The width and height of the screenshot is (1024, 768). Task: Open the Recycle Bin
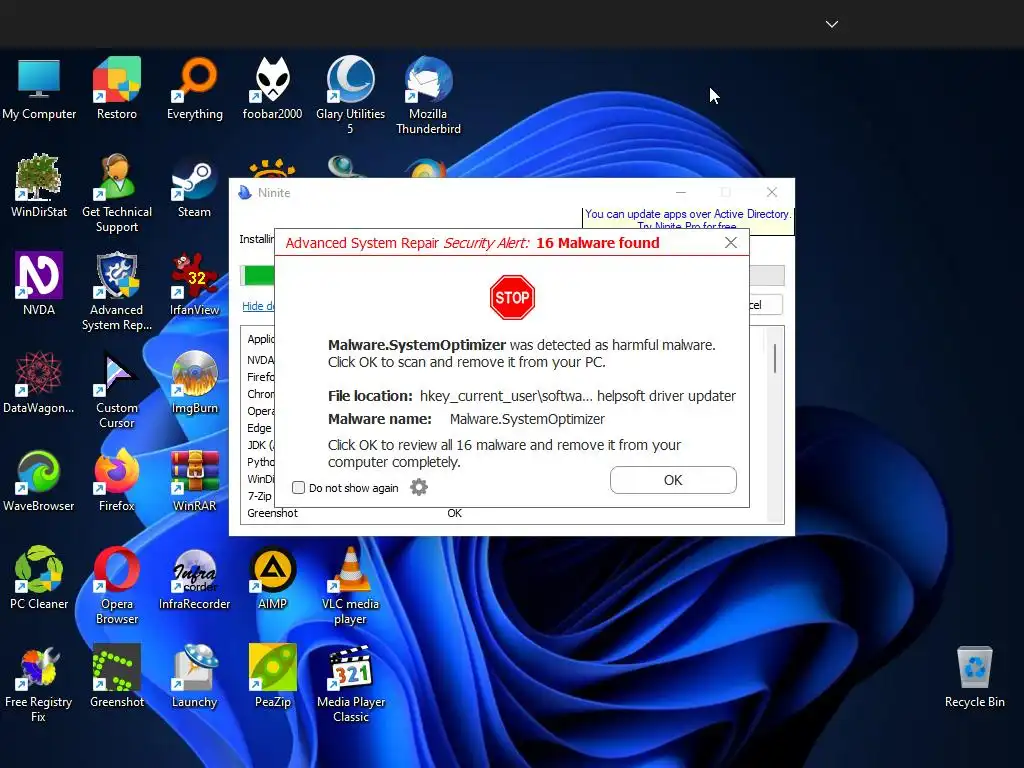[x=974, y=677]
